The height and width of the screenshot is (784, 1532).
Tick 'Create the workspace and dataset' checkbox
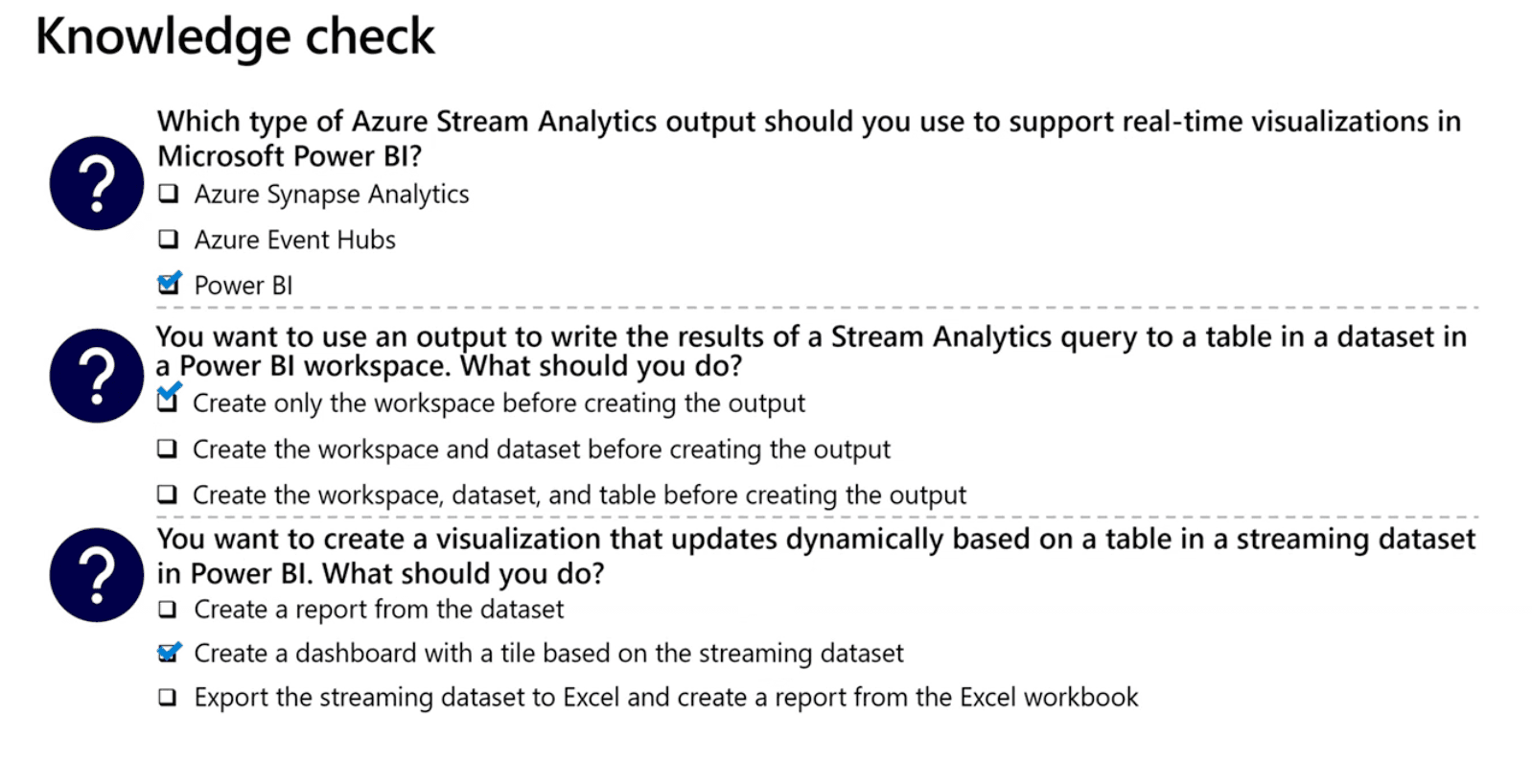click(x=168, y=448)
